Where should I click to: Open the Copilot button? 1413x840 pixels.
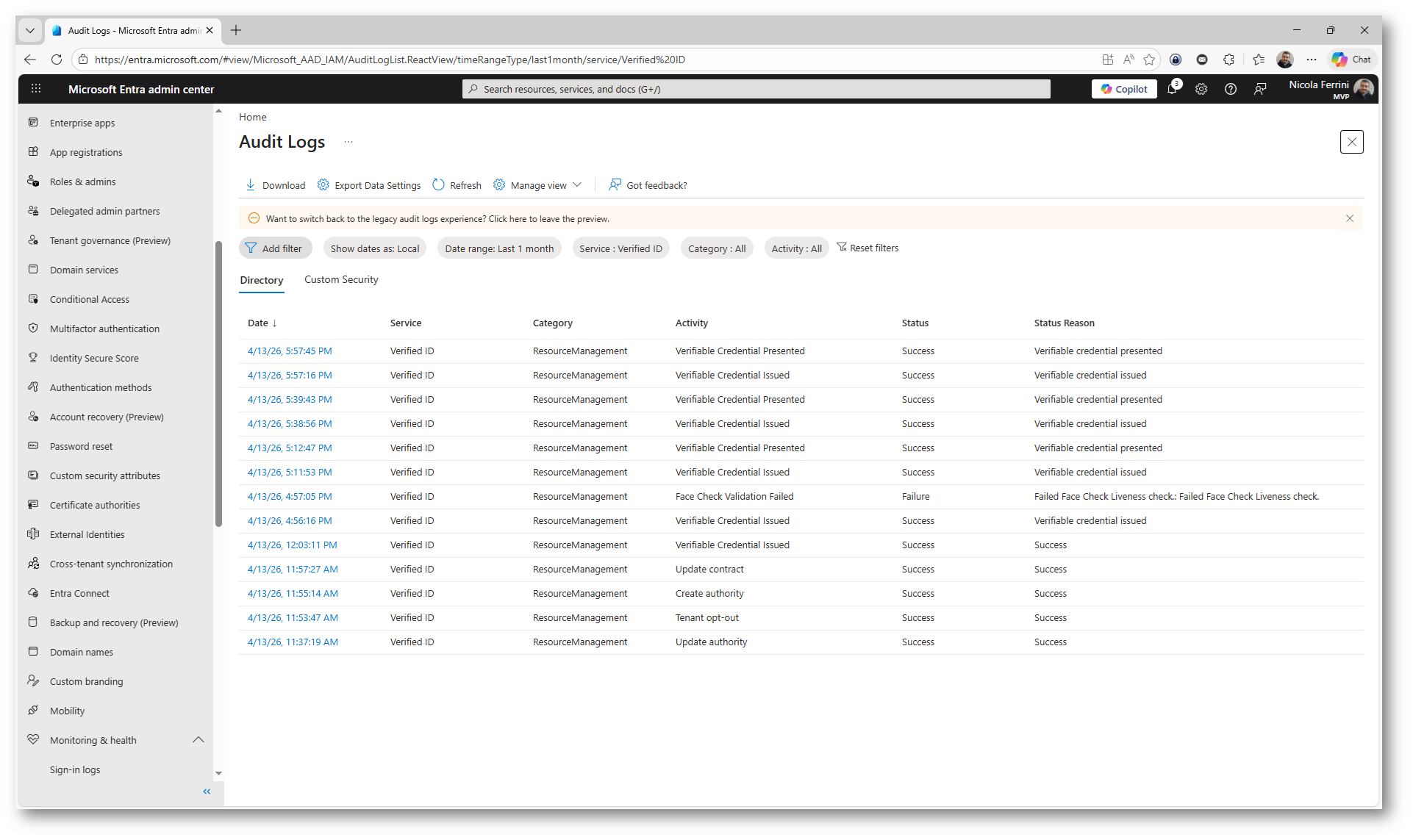[1124, 89]
